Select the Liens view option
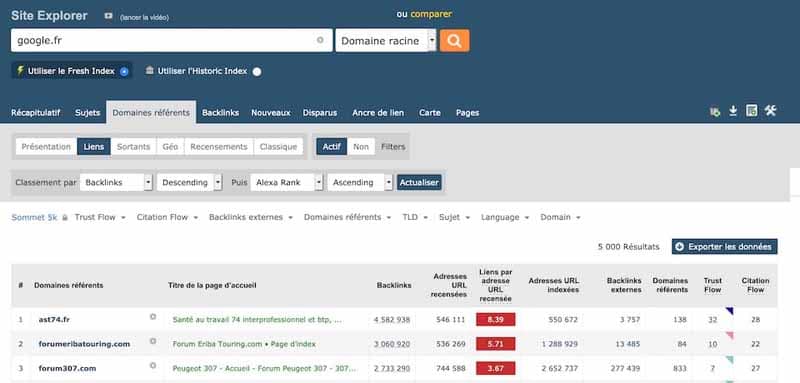The image size is (800, 383). pyautogui.click(x=94, y=146)
